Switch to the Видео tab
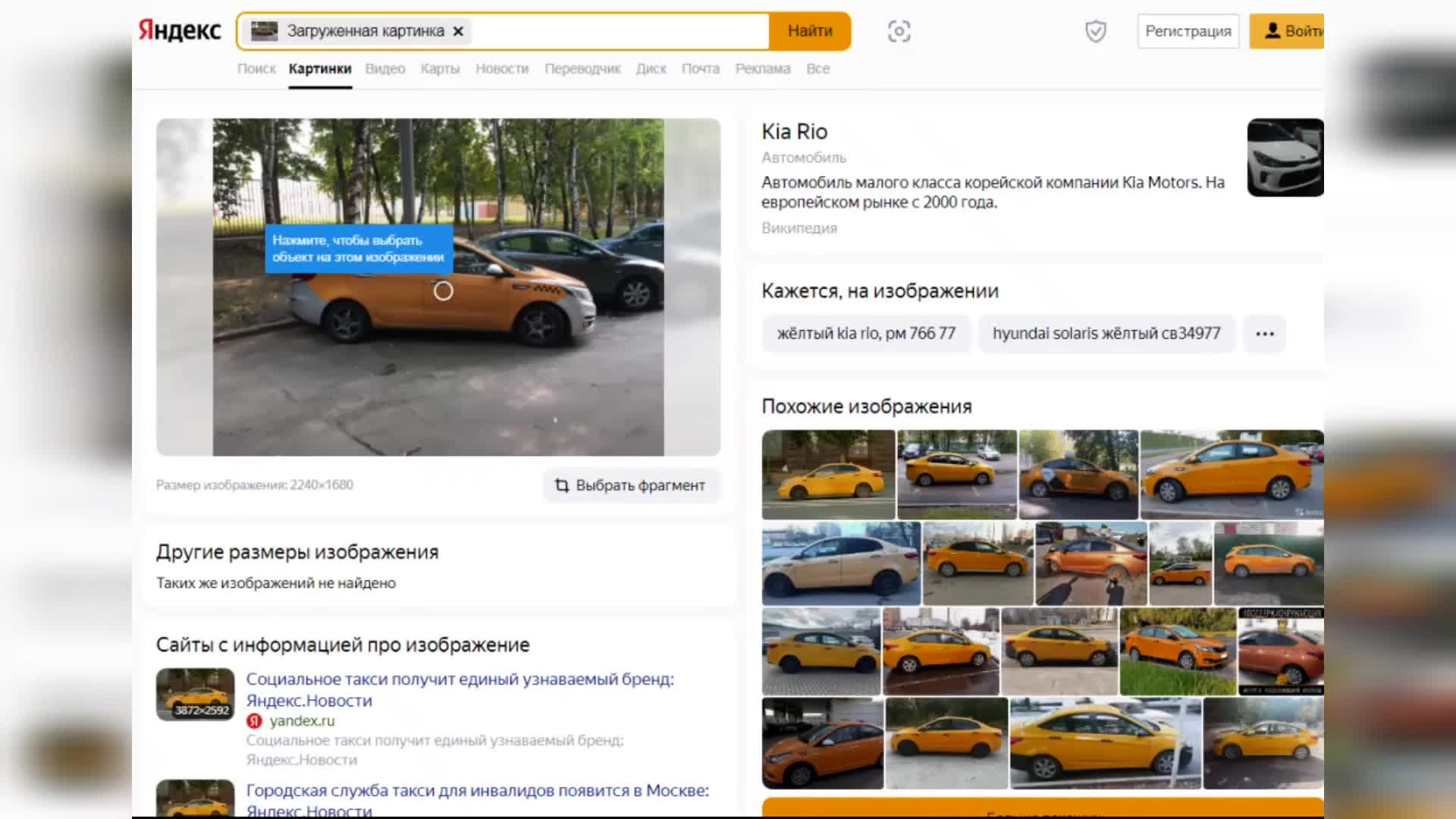 [x=385, y=68]
